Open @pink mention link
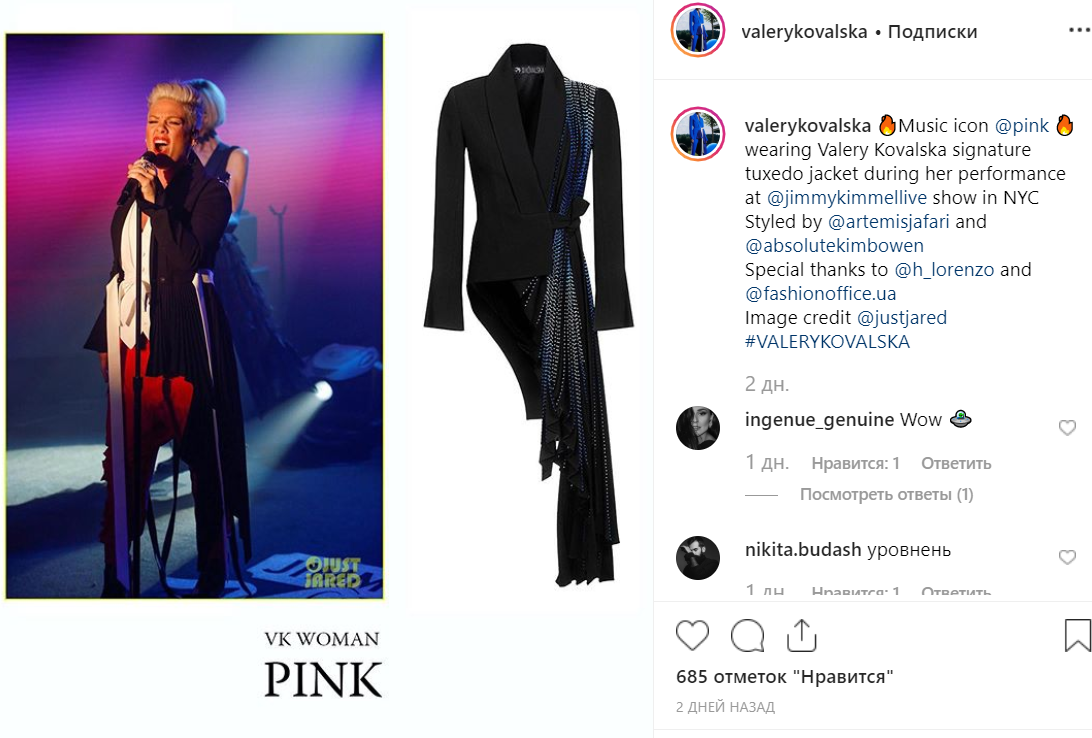This screenshot has width=1092, height=738. click(1022, 125)
